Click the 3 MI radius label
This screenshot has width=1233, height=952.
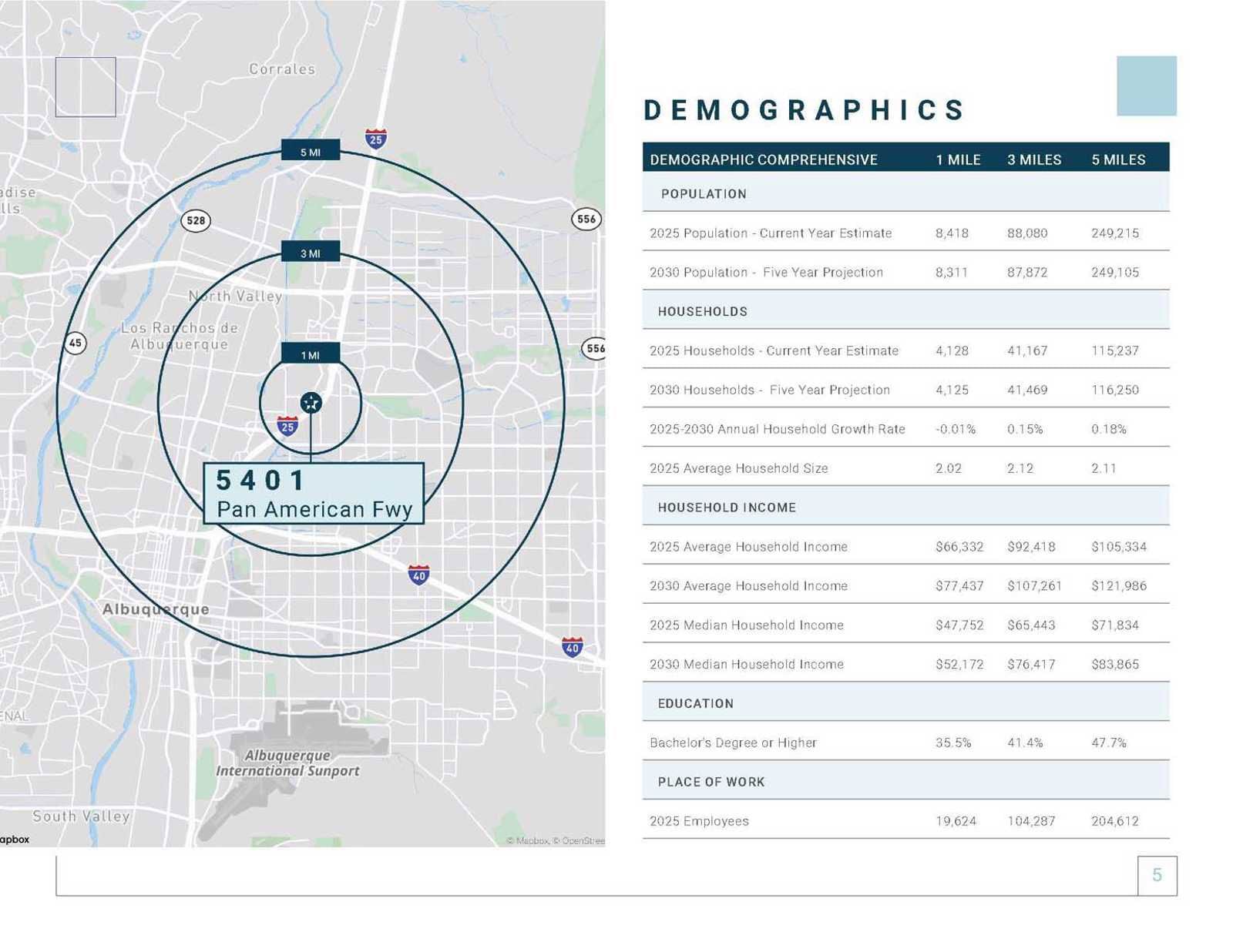(311, 253)
